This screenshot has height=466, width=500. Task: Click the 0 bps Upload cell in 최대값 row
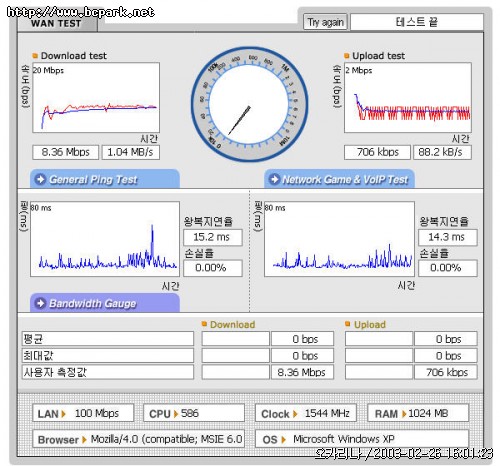(446, 355)
